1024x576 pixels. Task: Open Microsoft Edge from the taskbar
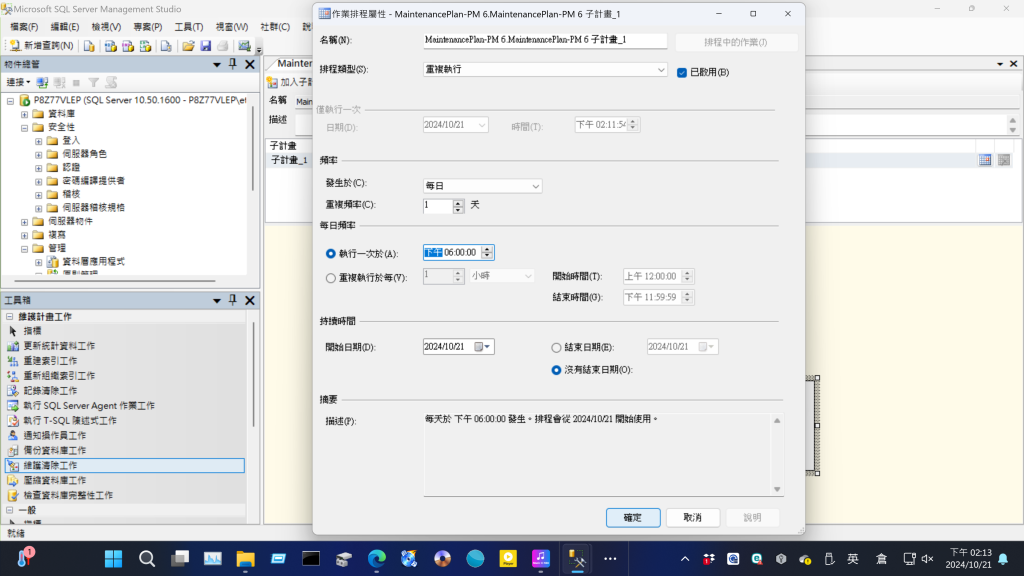(x=376, y=558)
